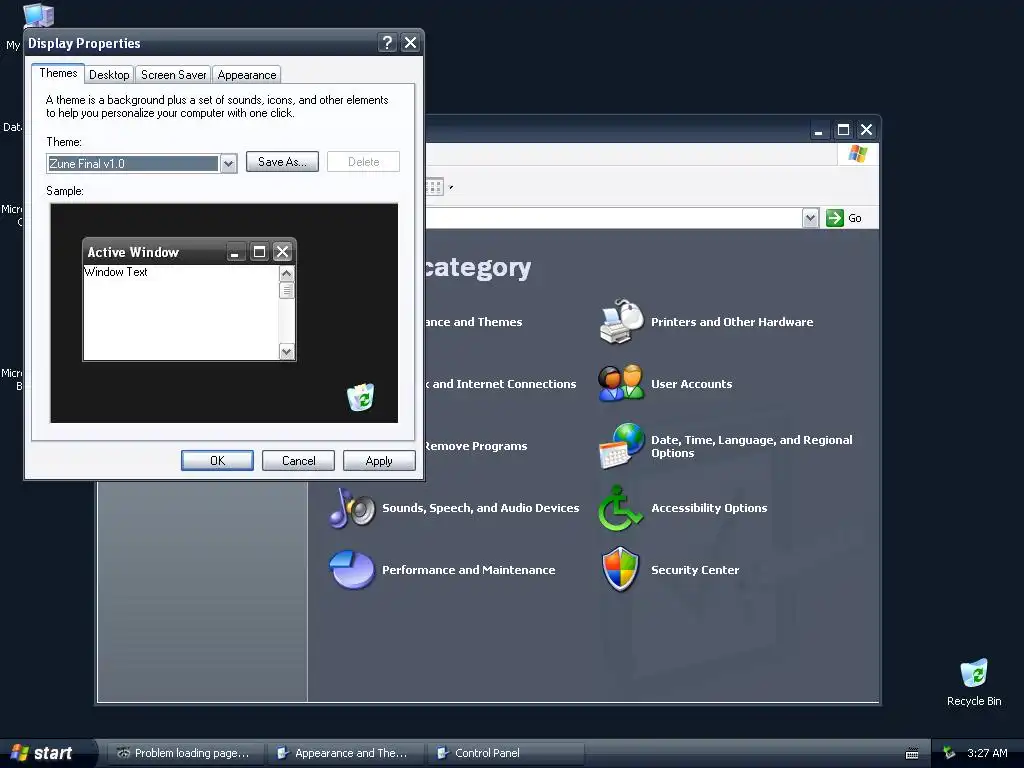Image resolution: width=1024 pixels, height=768 pixels.
Task: Click the Go button label
Action: tap(855, 218)
